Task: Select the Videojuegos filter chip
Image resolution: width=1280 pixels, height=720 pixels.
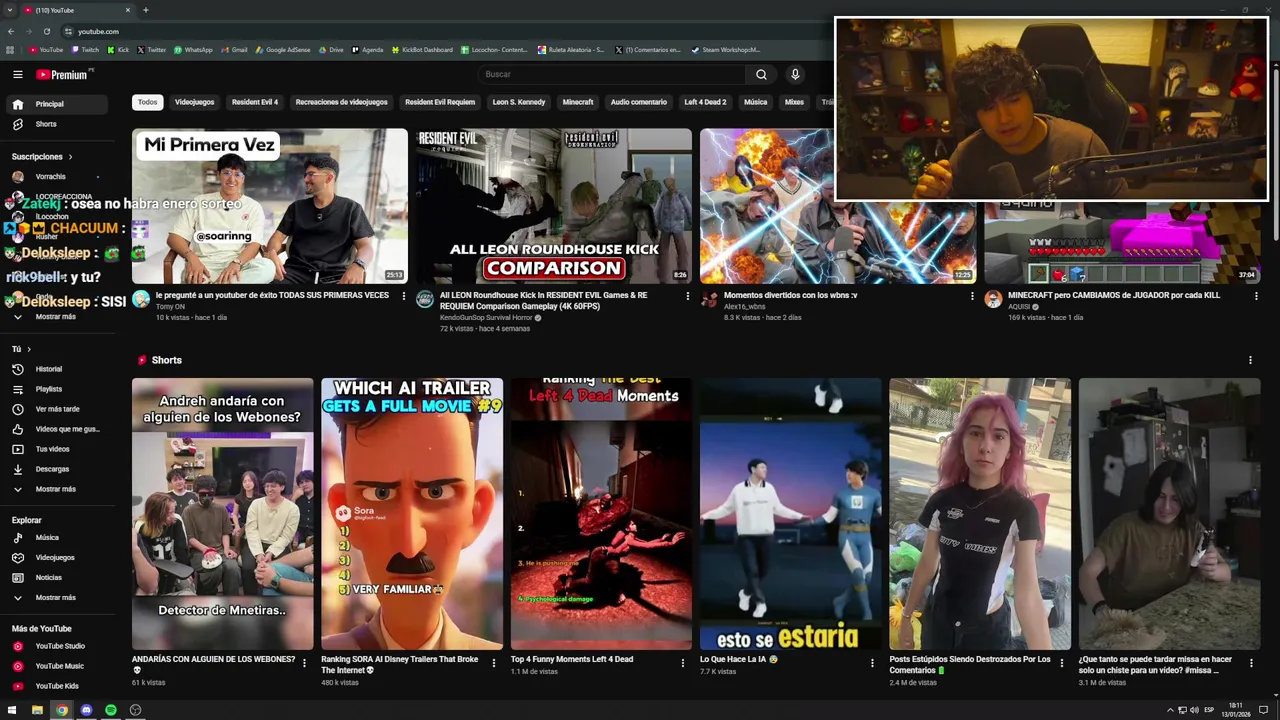Action: click(194, 102)
